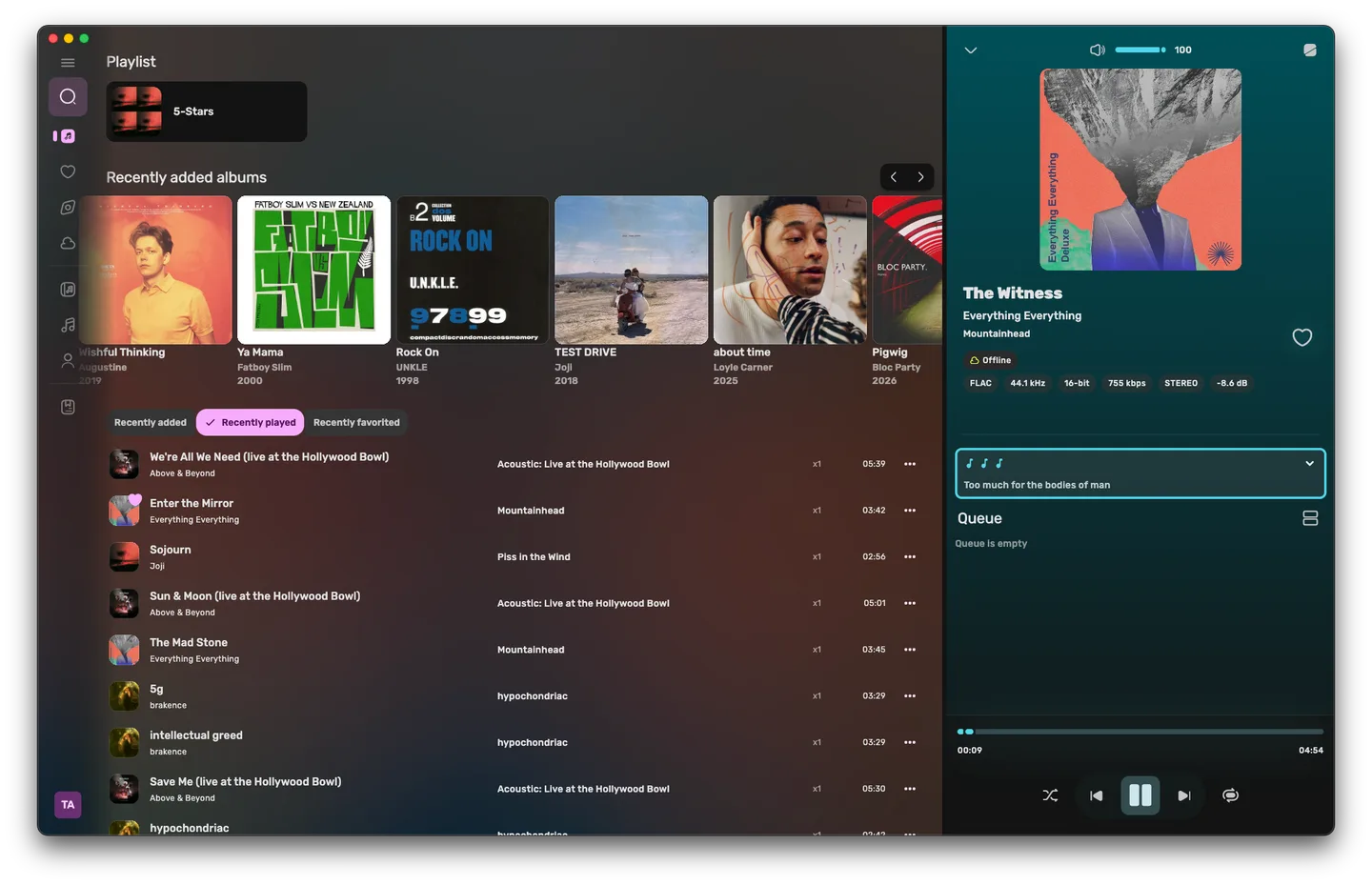
Task: Open options for The Mad Stone
Action: pyautogui.click(x=910, y=650)
